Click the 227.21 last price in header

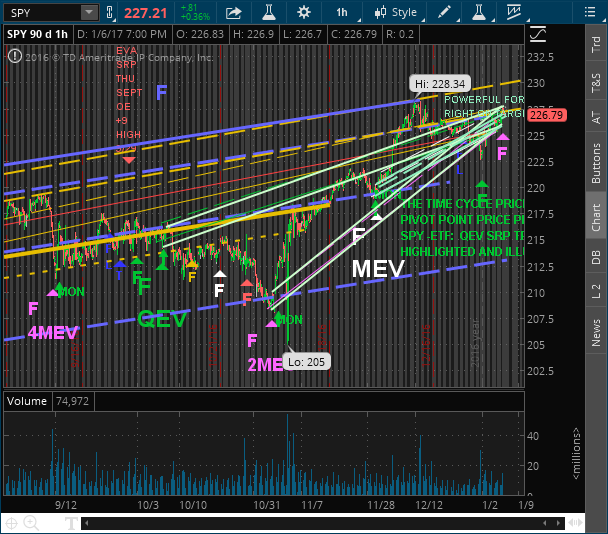[145, 13]
